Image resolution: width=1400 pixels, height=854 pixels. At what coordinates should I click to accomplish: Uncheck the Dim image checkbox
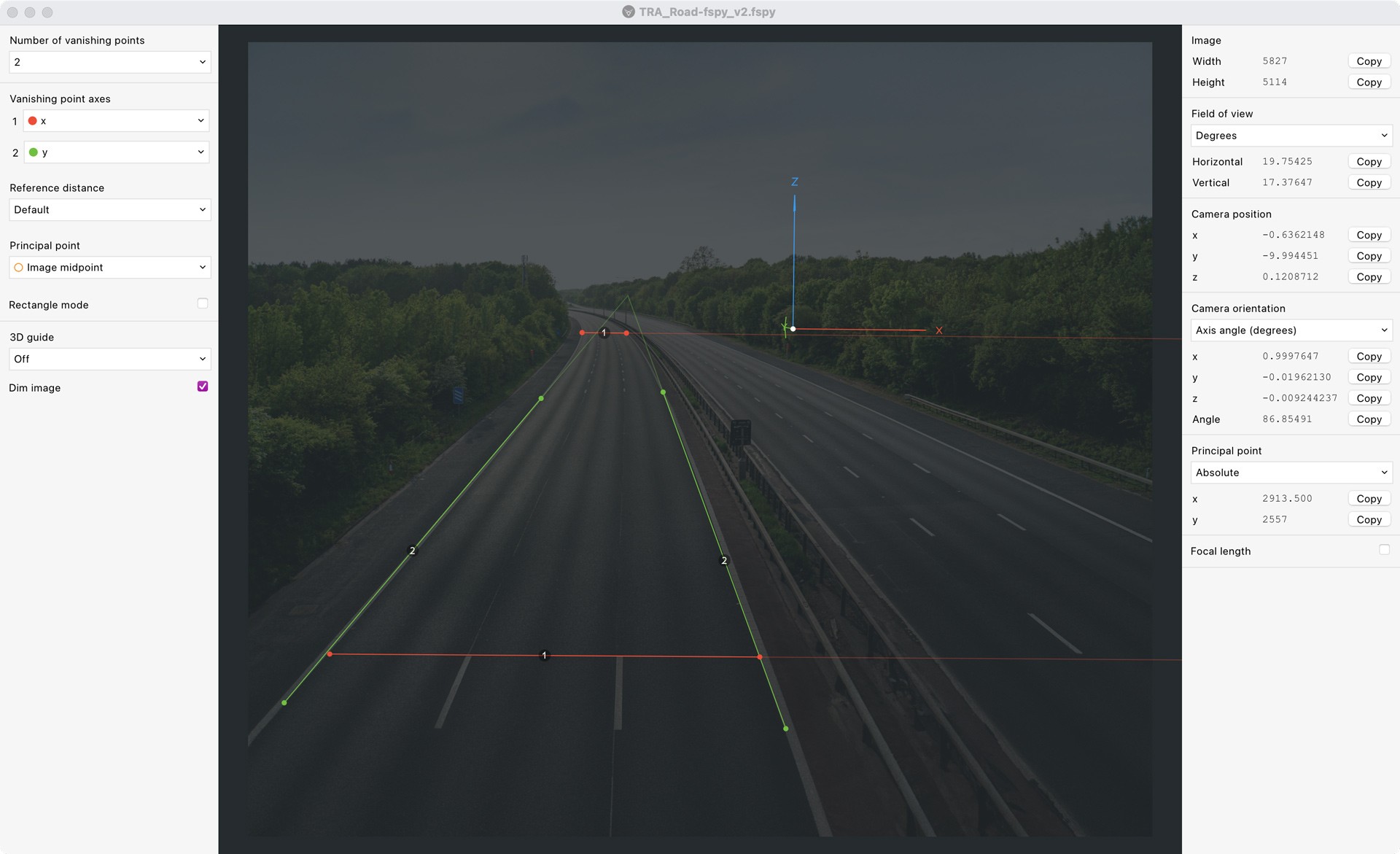click(x=203, y=387)
